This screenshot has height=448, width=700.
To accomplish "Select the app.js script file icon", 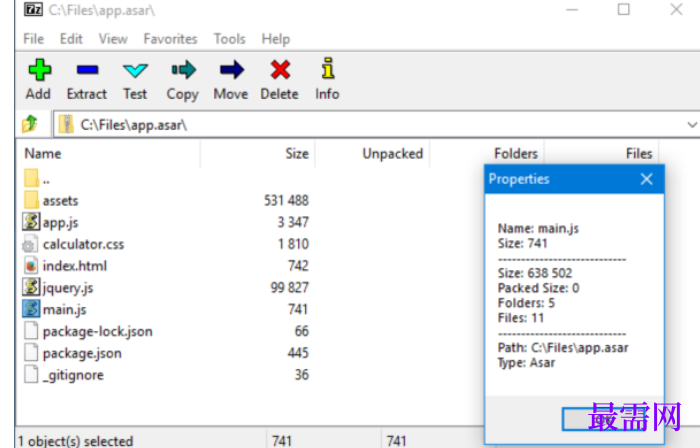I will coord(31,222).
